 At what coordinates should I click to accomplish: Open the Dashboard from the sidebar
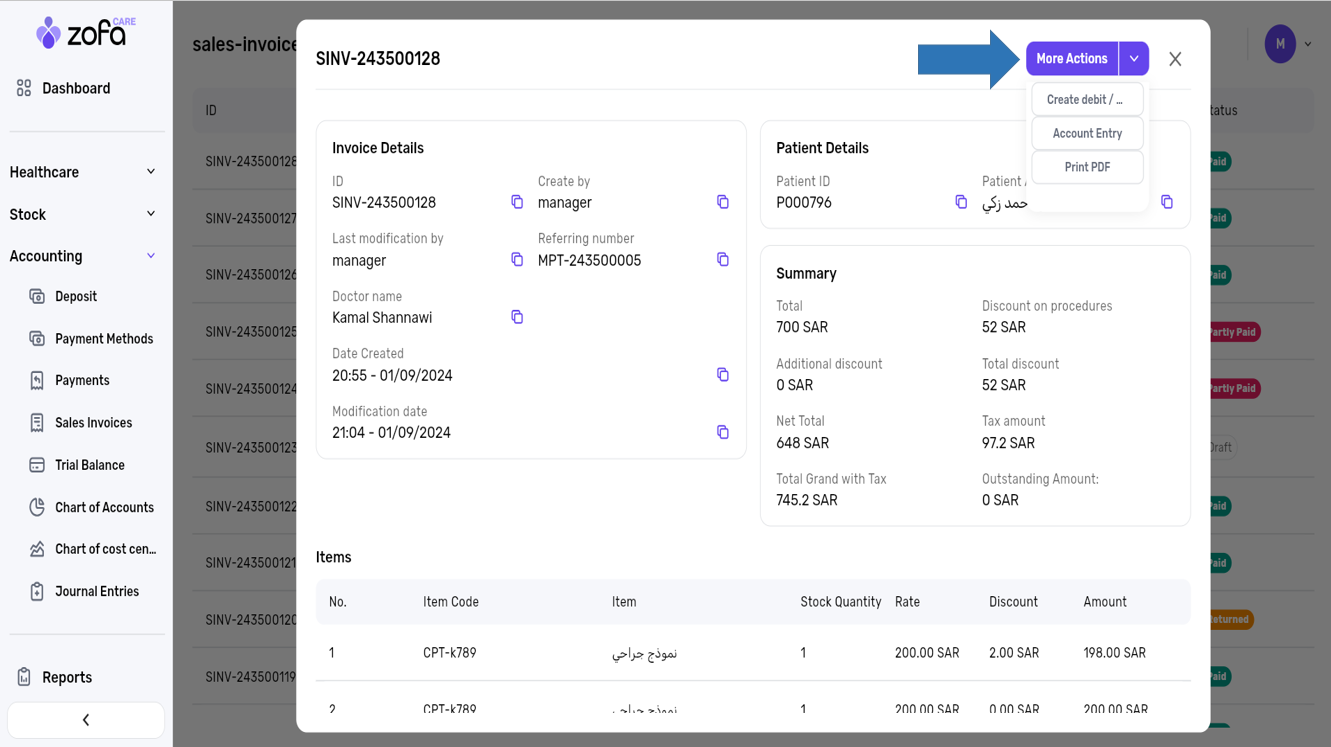(76, 89)
